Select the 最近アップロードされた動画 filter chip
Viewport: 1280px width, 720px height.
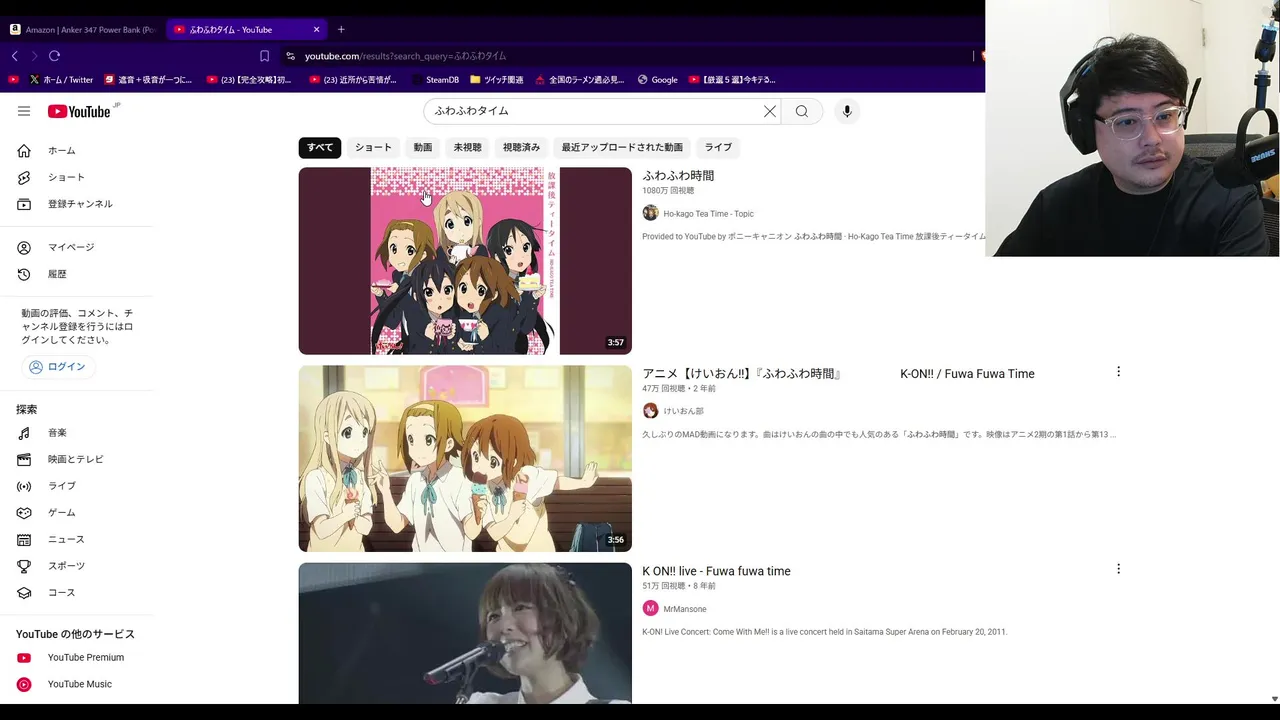coord(622,147)
